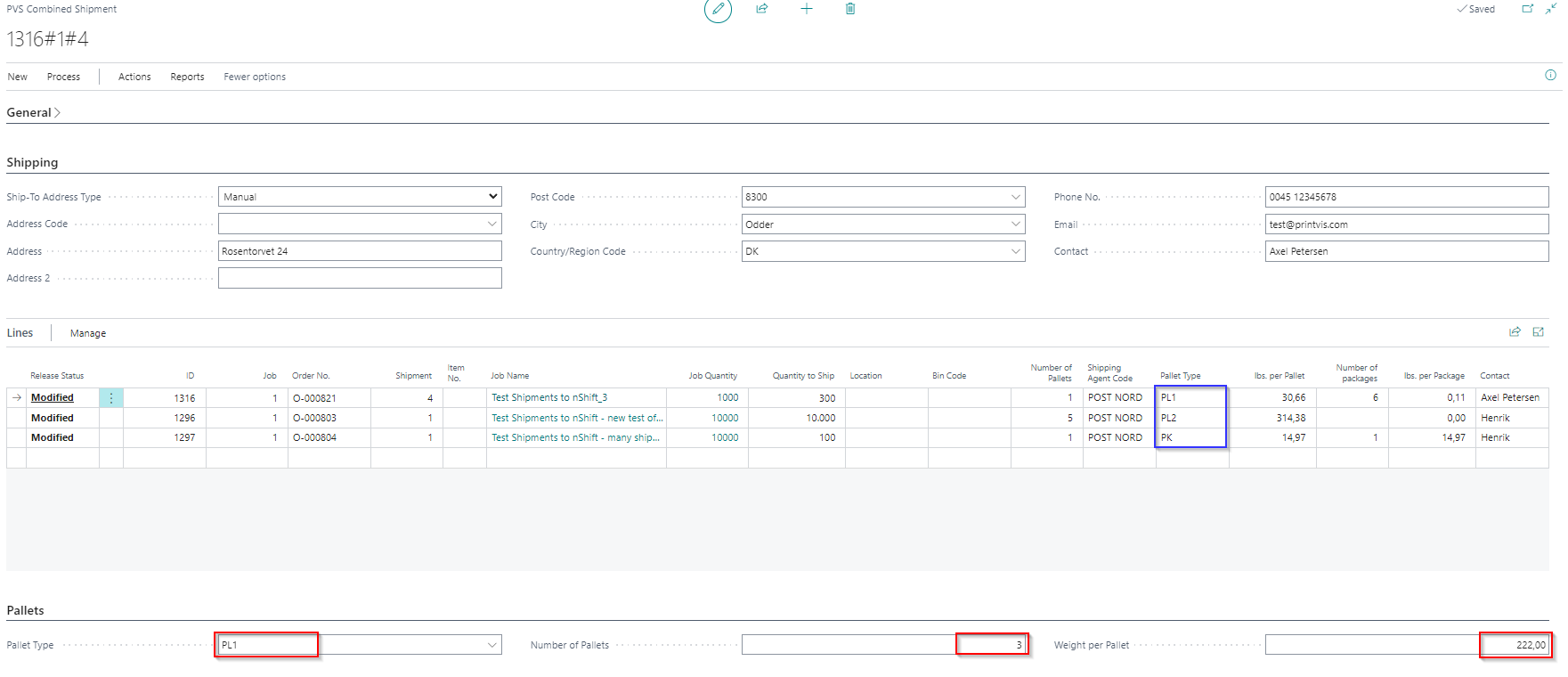Sort by Job Name column header

click(509, 376)
